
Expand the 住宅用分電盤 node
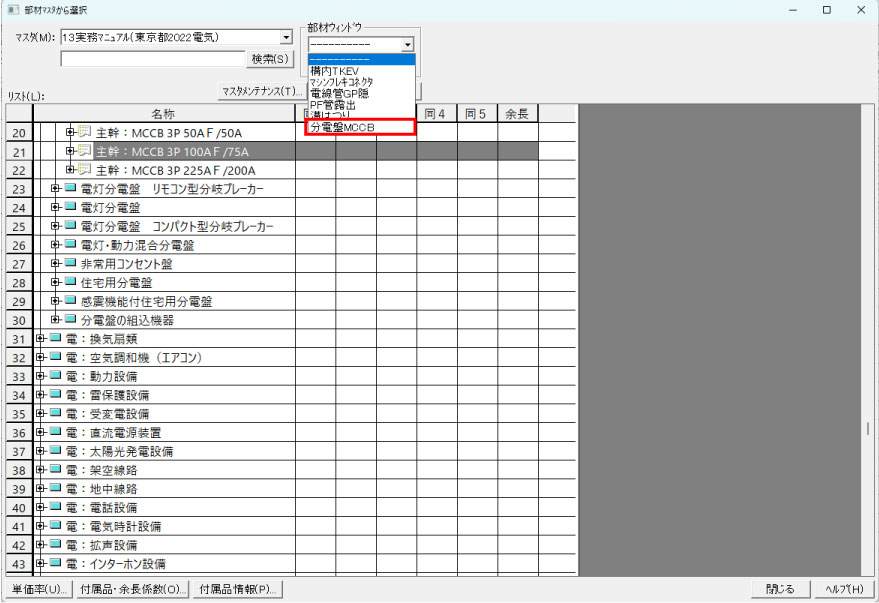[x=55, y=282]
